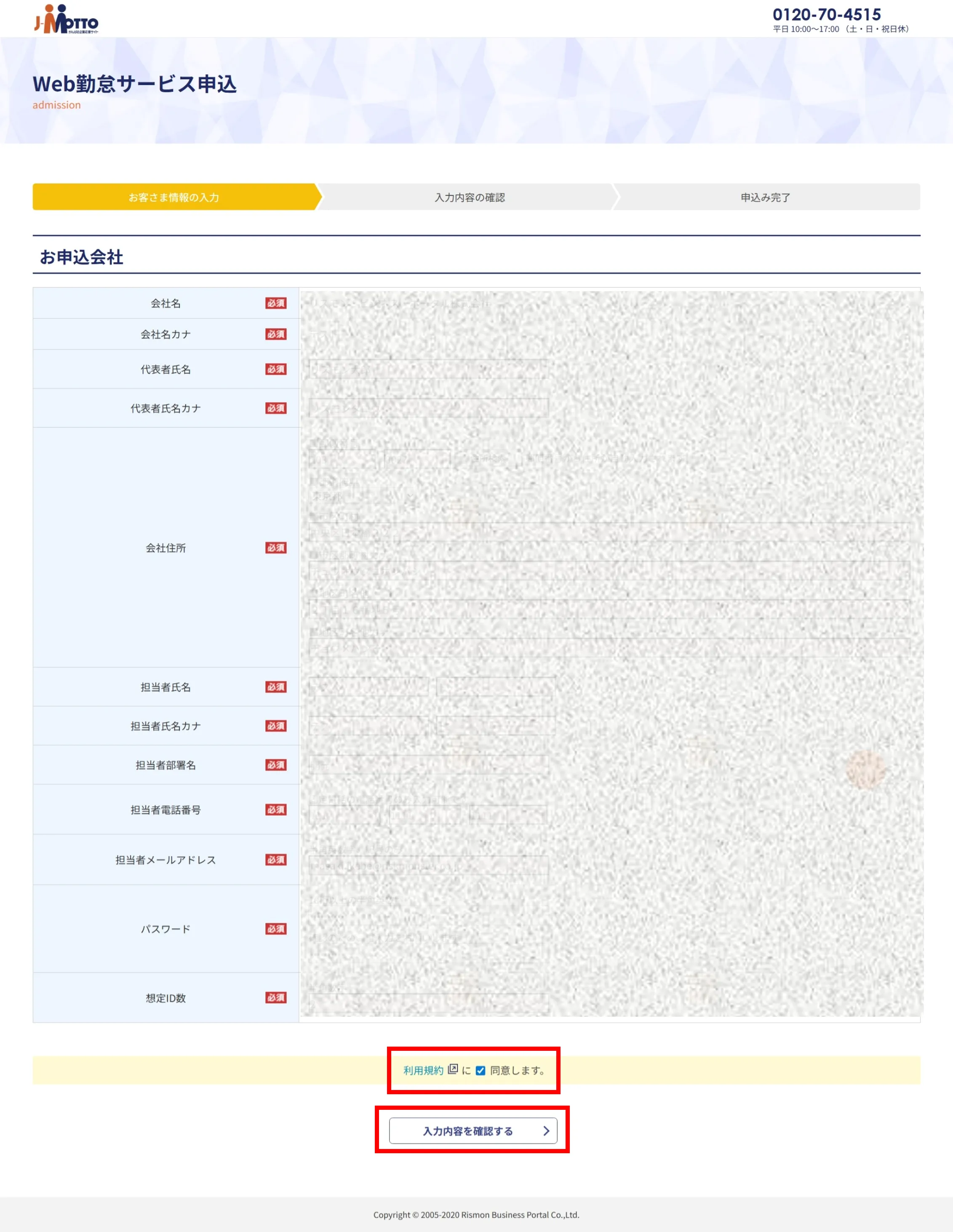The width and height of the screenshot is (953, 1232).
Task: Click the 代表者氏名 row label
Action: click(x=166, y=370)
